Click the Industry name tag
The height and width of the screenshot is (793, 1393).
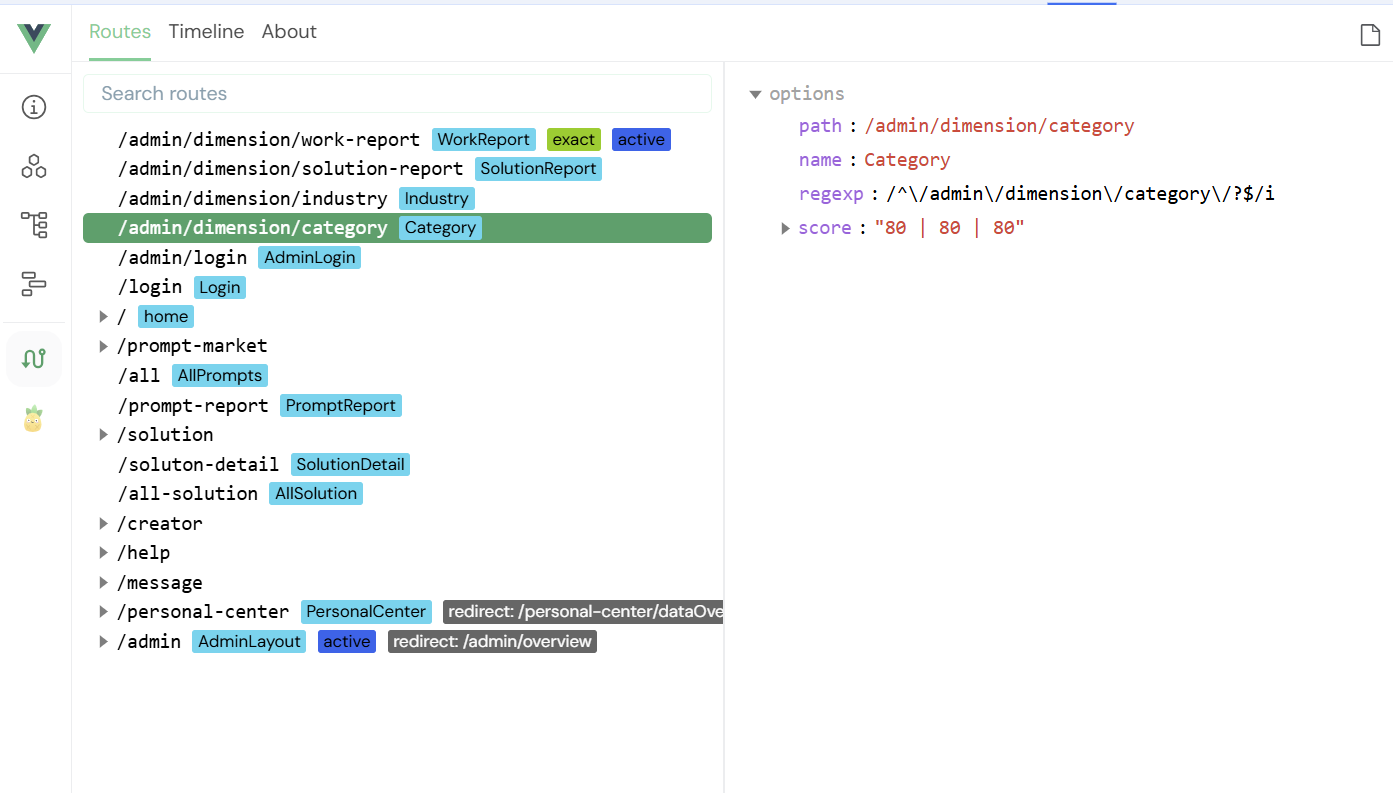[x=437, y=199]
